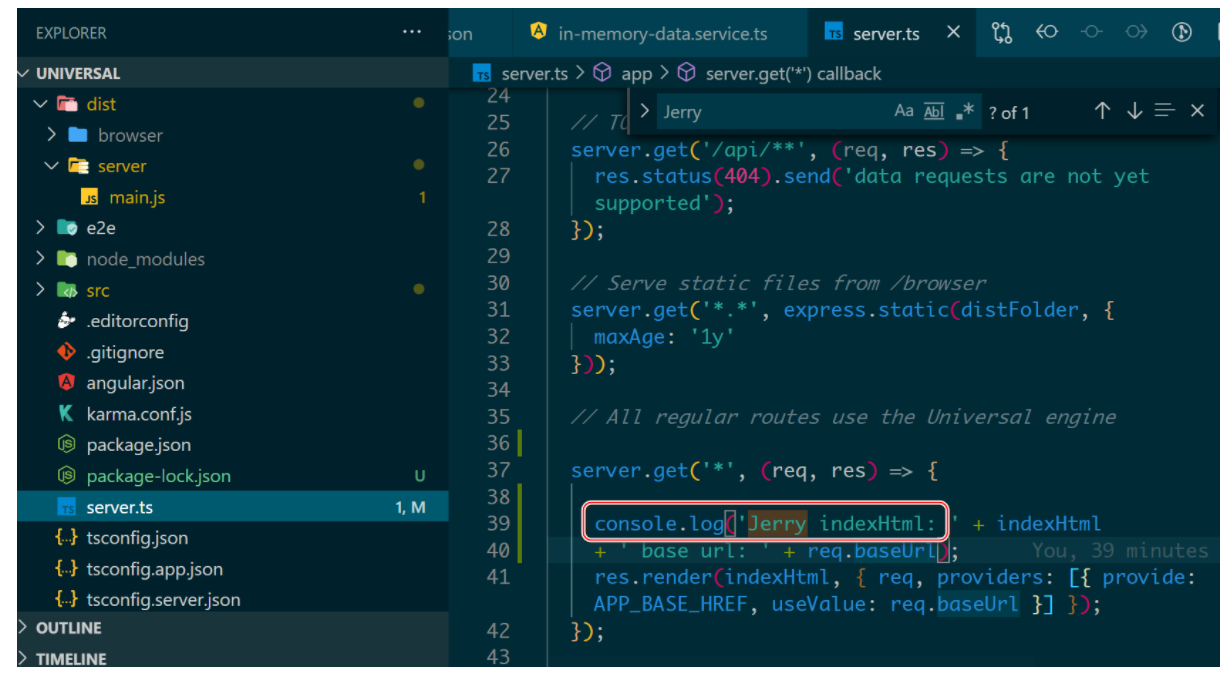Click comment 'All regular routes use the Universal engine'
Screen dimensions: 1223x673
point(843,417)
